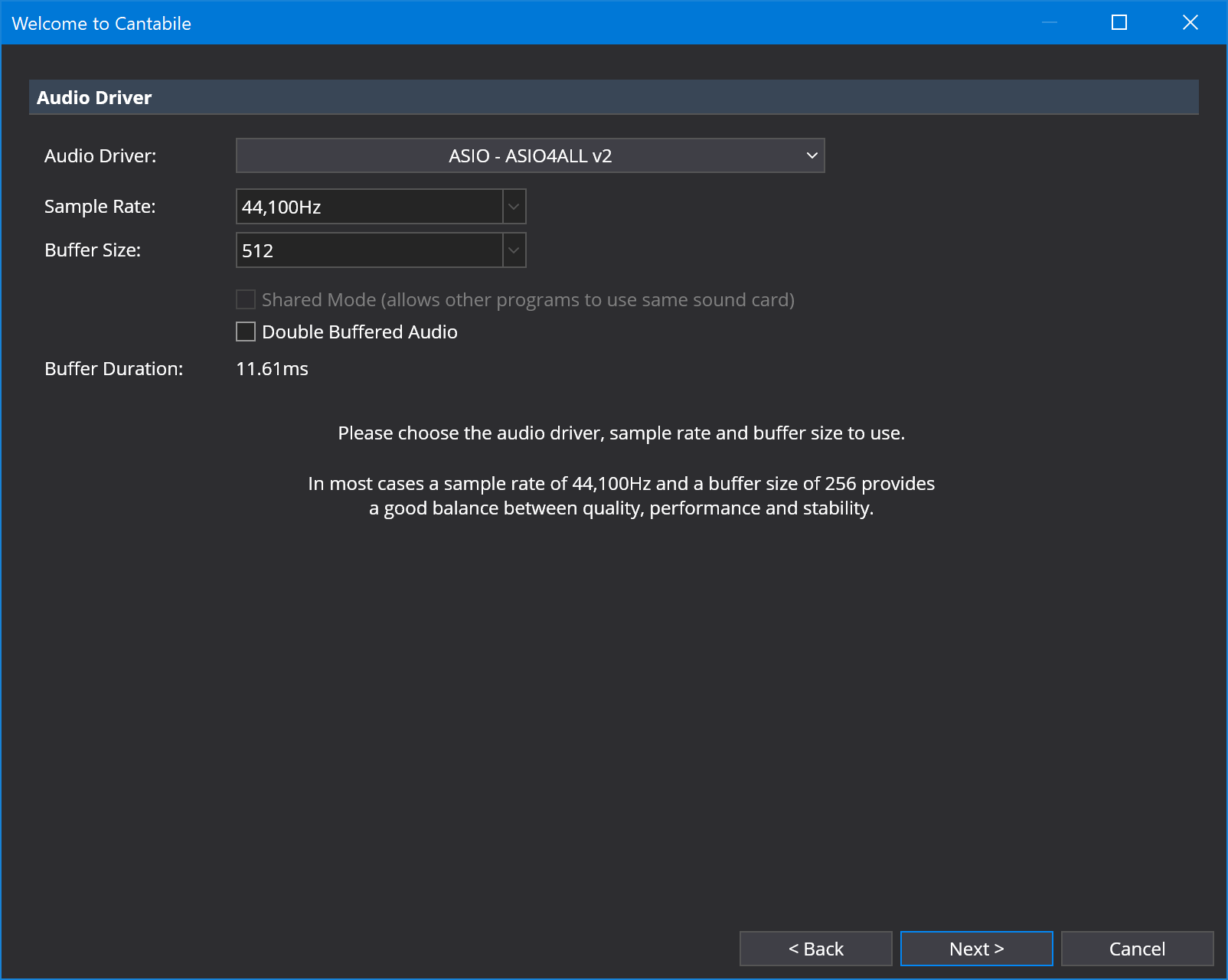1228x980 pixels.
Task: Click the 'Please choose the audio driver' instruction text
Action: click(x=622, y=433)
